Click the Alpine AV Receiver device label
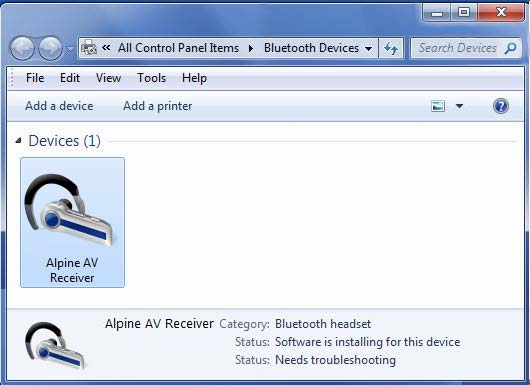Viewport: 530px width, 385px height. [x=72, y=270]
